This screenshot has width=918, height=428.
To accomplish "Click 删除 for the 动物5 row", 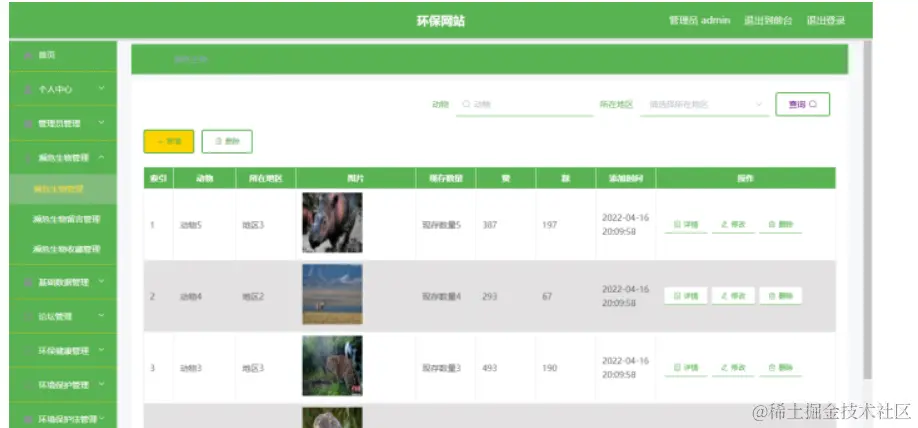I will (780, 224).
